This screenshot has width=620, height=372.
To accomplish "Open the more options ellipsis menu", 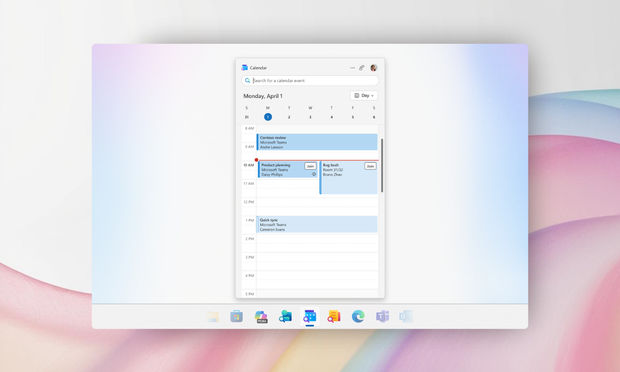I will pyautogui.click(x=352, y=68).
